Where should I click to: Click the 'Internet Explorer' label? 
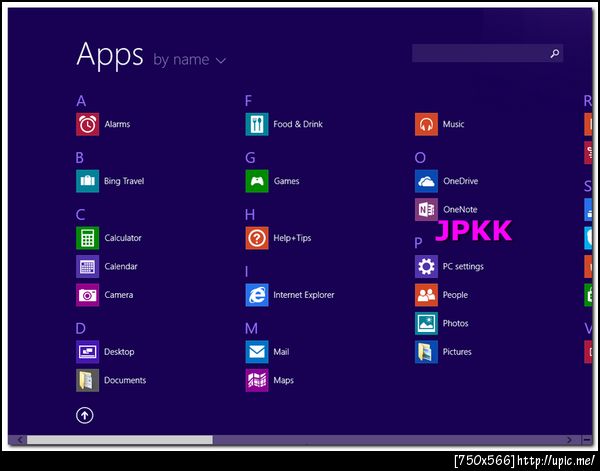click(x=304, y=295)
